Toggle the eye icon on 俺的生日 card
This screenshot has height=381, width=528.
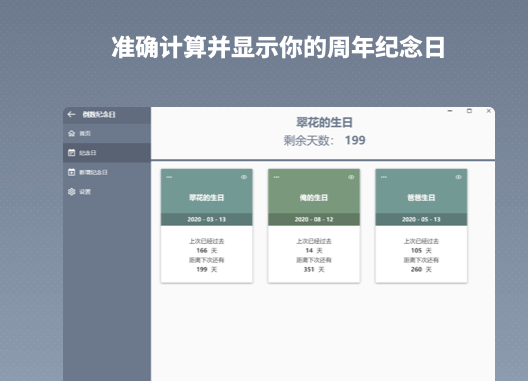coord(351,177)
